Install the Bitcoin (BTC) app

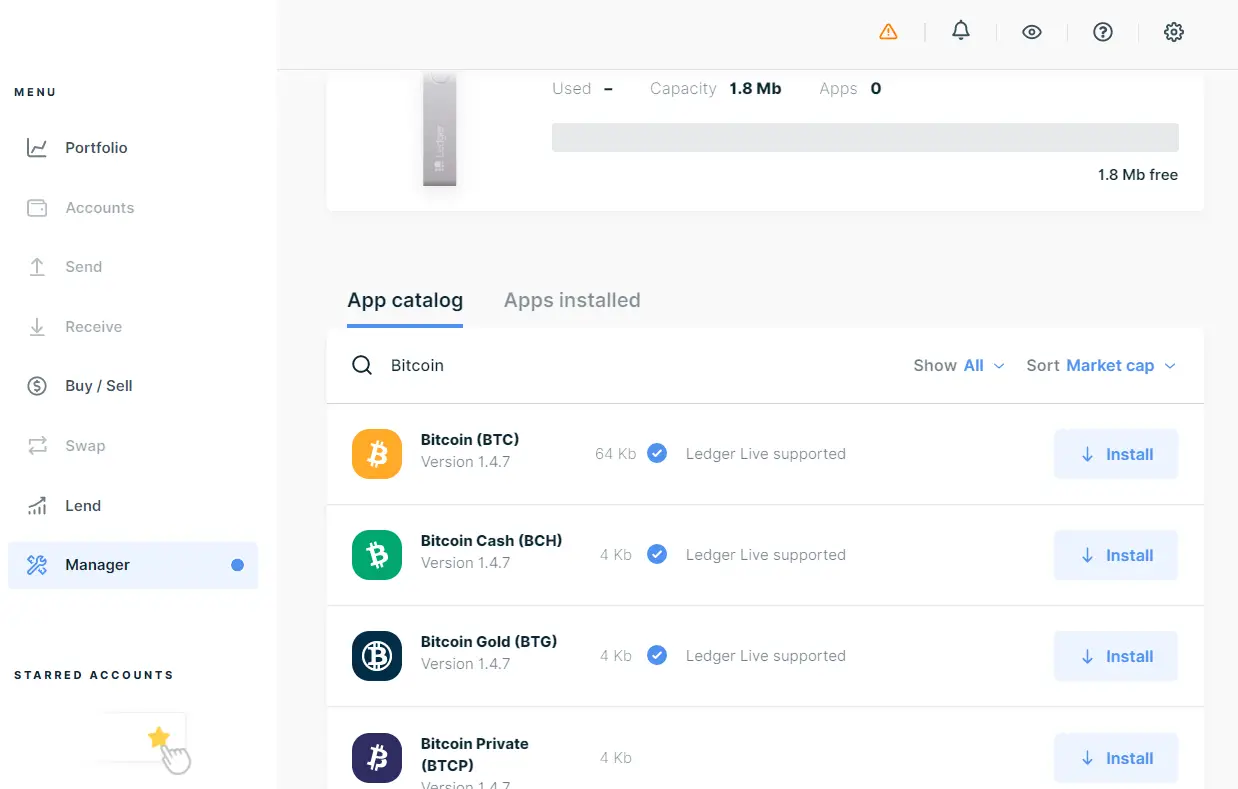click(1116, 454)
